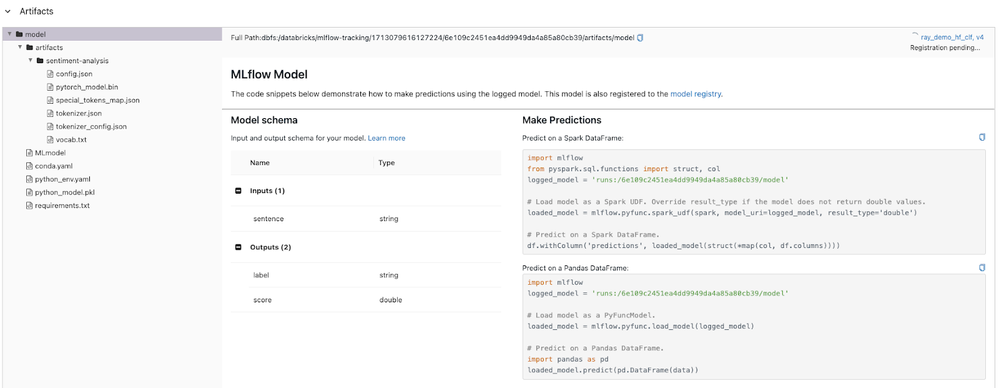Image resolution: width=999 pixels, height=388 pixels.
Task: Collapse the Outputs (2) schema group
Action: pos(238,247)
